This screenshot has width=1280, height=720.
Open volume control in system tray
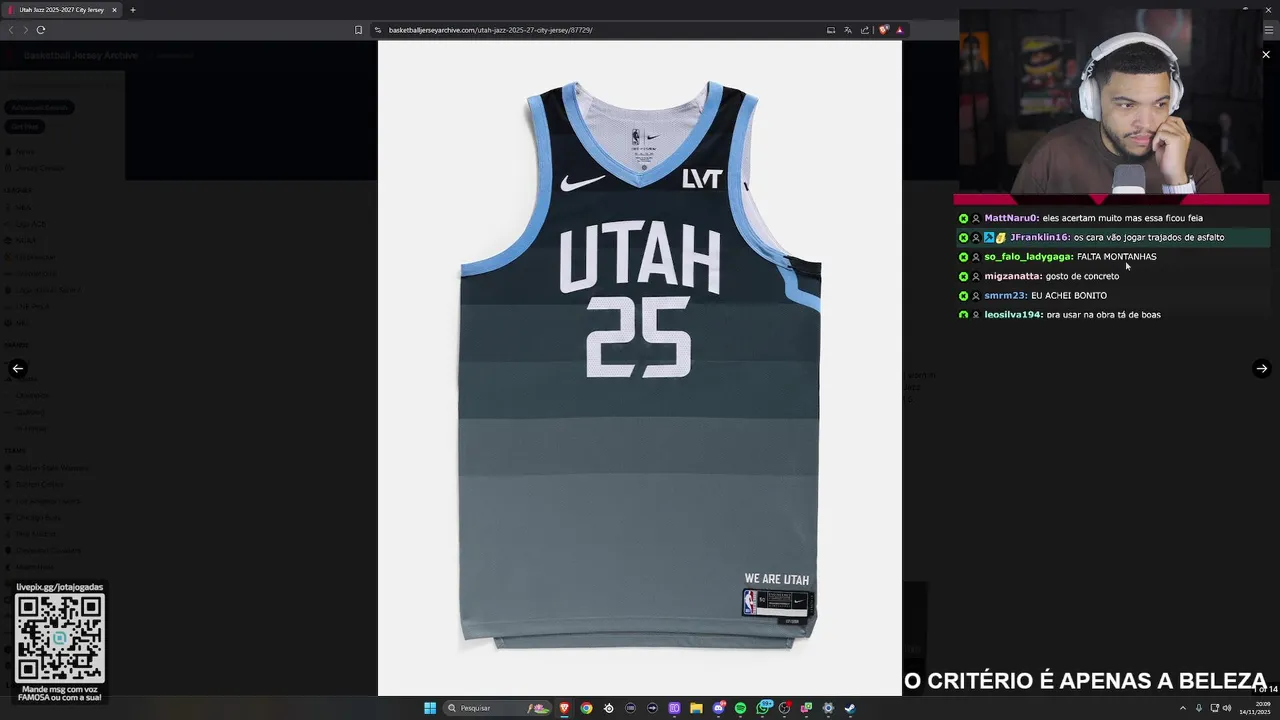coord(1227,708)
